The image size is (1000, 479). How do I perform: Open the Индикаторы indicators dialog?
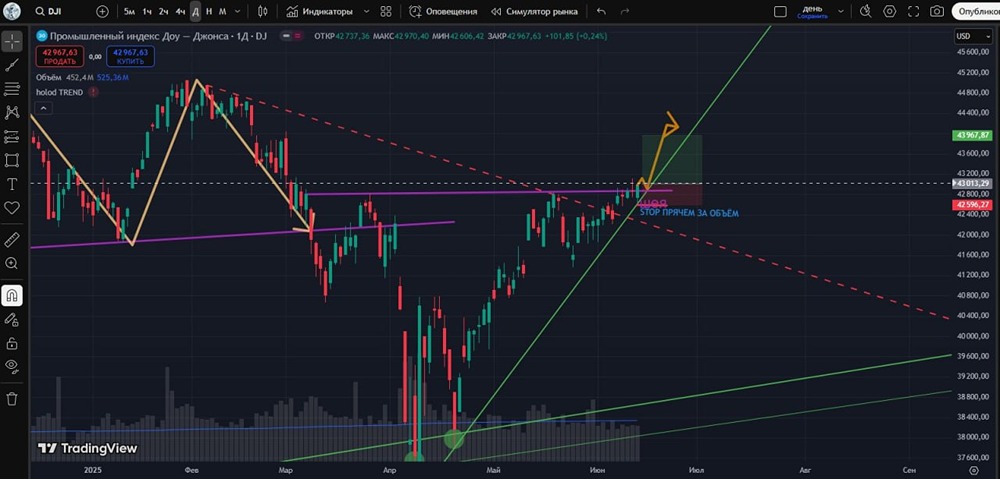pyautogui.click(x=320, y=11)
